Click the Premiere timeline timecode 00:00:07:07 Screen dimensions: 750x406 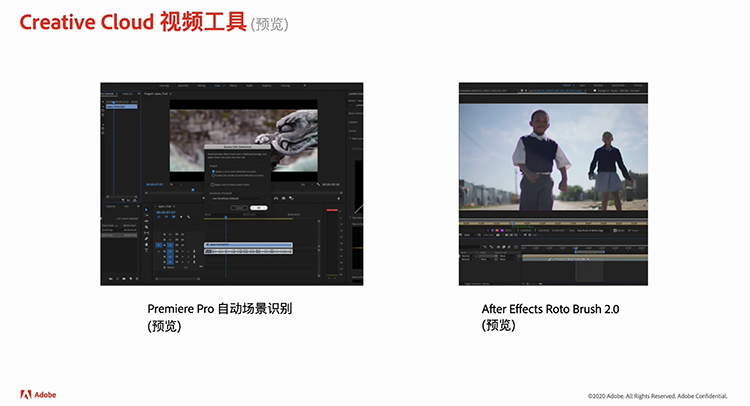click(x=165, y=212)
